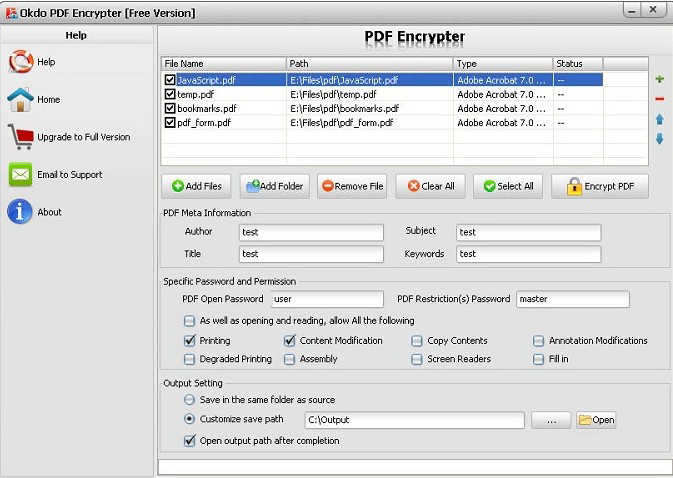Click the 'Home' sidebar label

click(x=49, y=100)
